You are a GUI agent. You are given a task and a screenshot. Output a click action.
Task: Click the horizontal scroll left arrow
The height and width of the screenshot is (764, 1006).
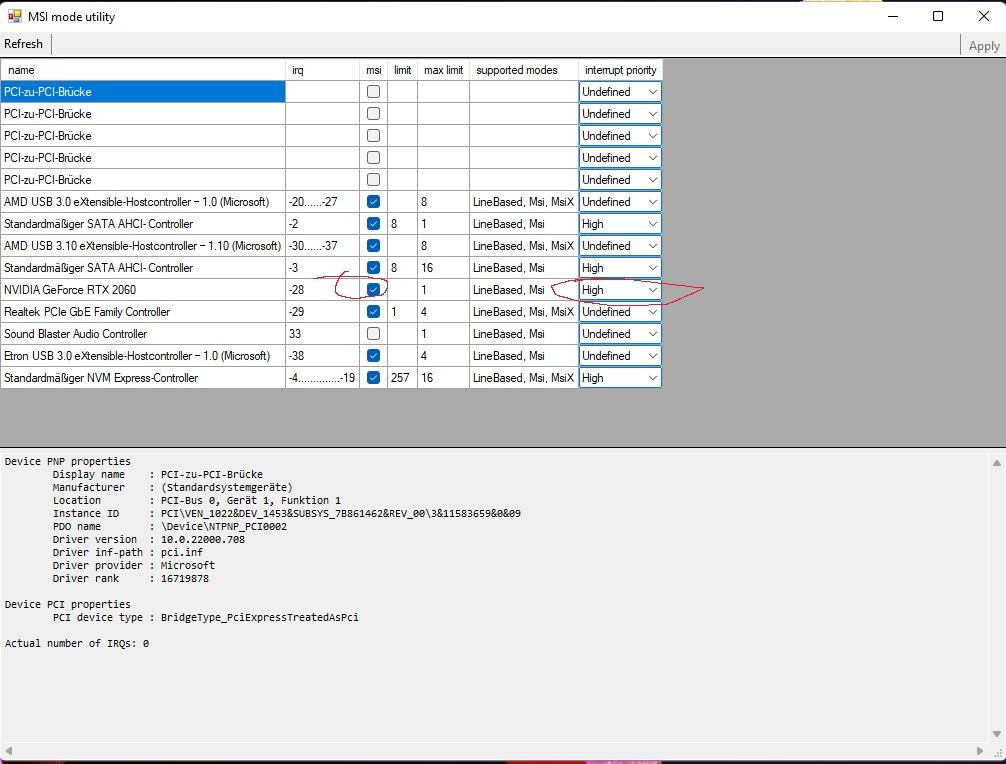(8, 750)
